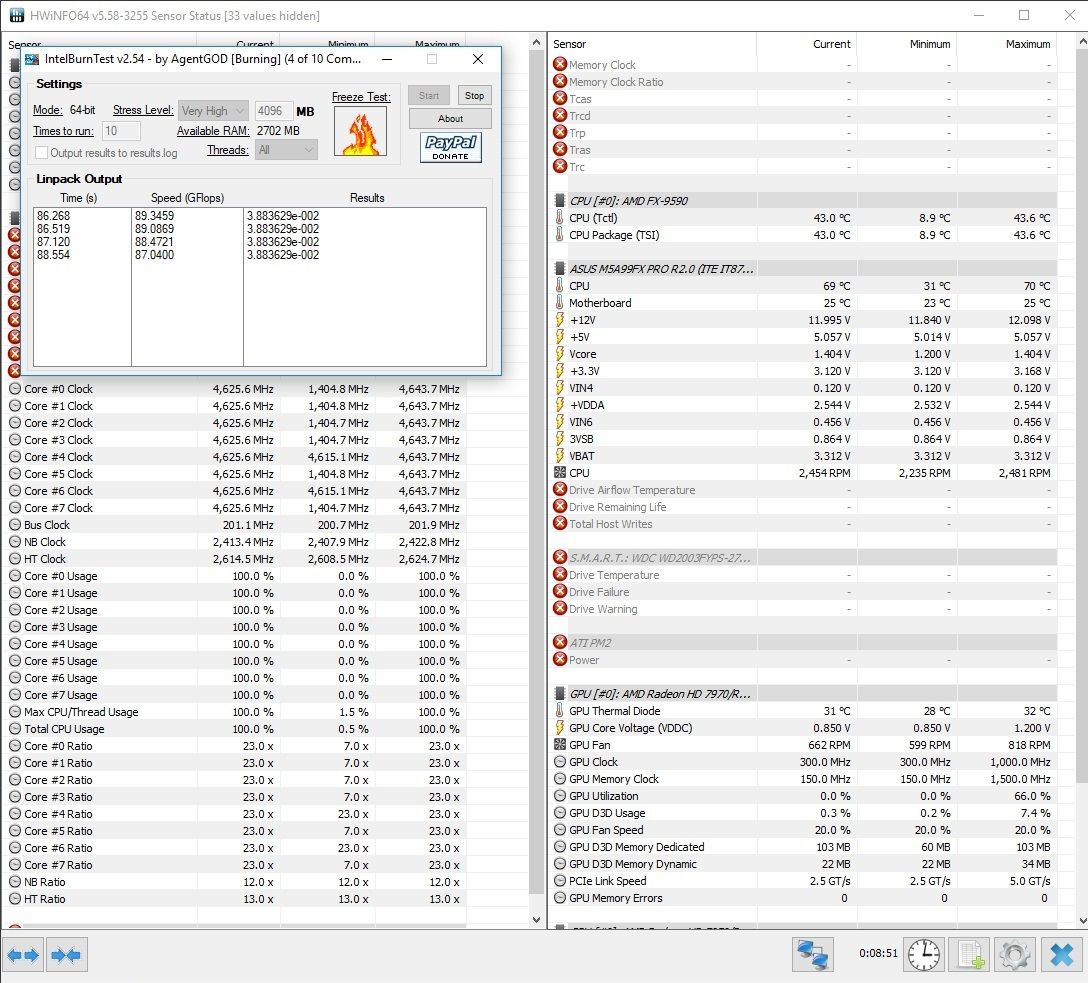Select the +VDDA voltage row

[x=804, y=405]
